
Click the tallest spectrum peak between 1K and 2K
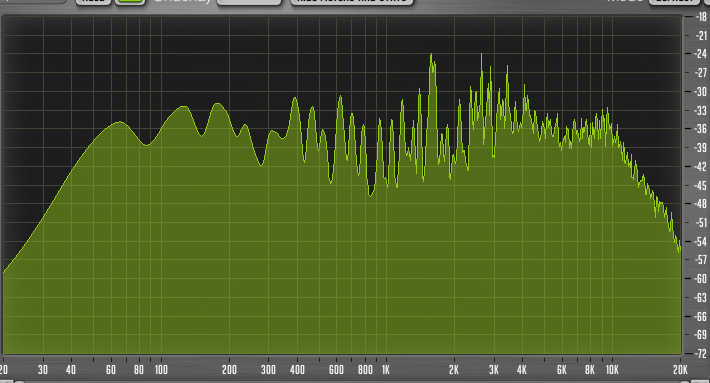click(431, 55)
